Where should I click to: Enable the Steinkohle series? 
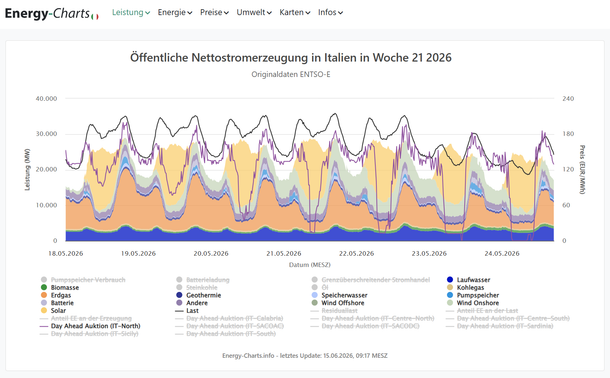(x=196, y=287)
